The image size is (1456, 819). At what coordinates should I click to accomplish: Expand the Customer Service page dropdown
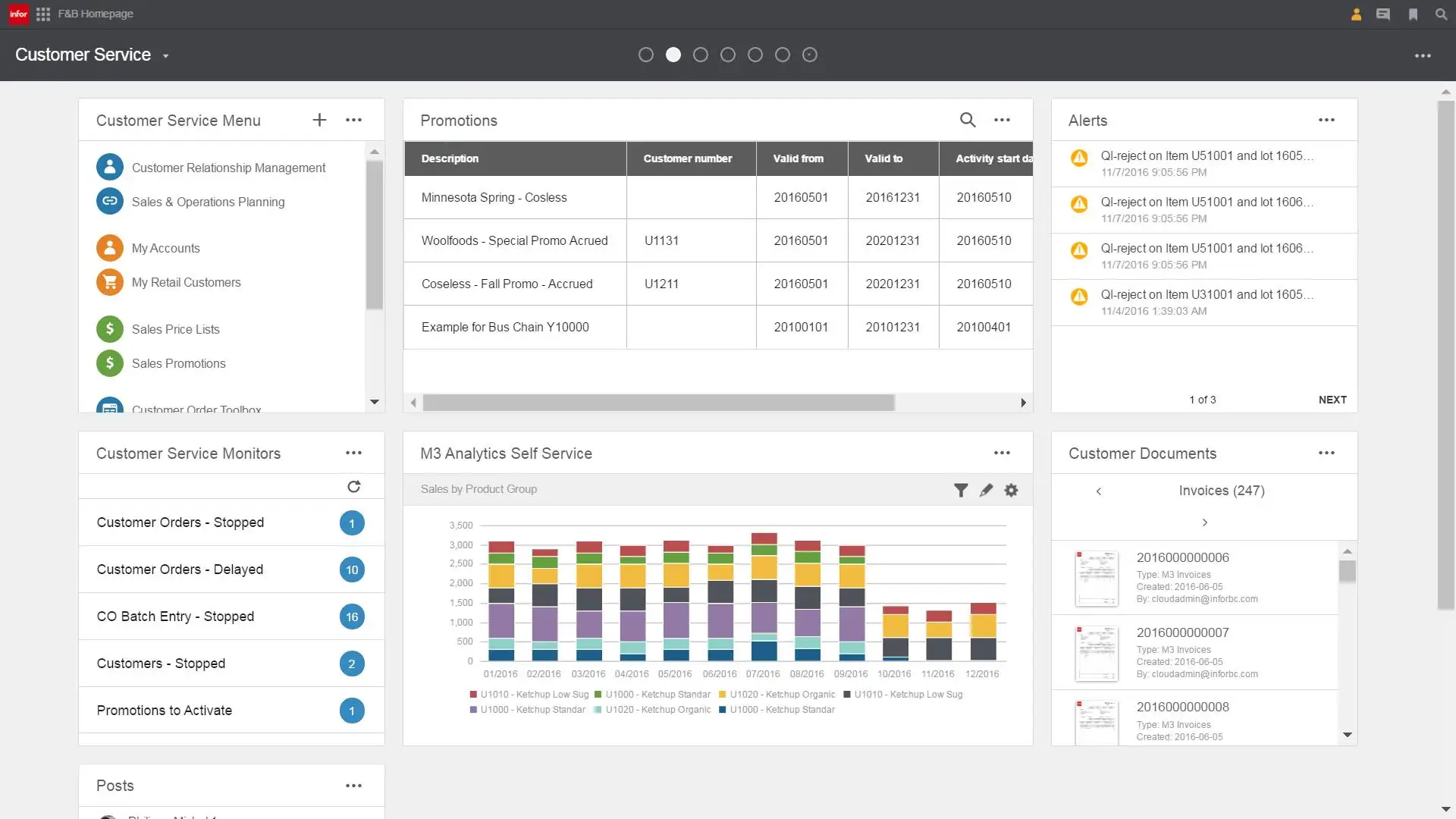[x=165, y=56]
